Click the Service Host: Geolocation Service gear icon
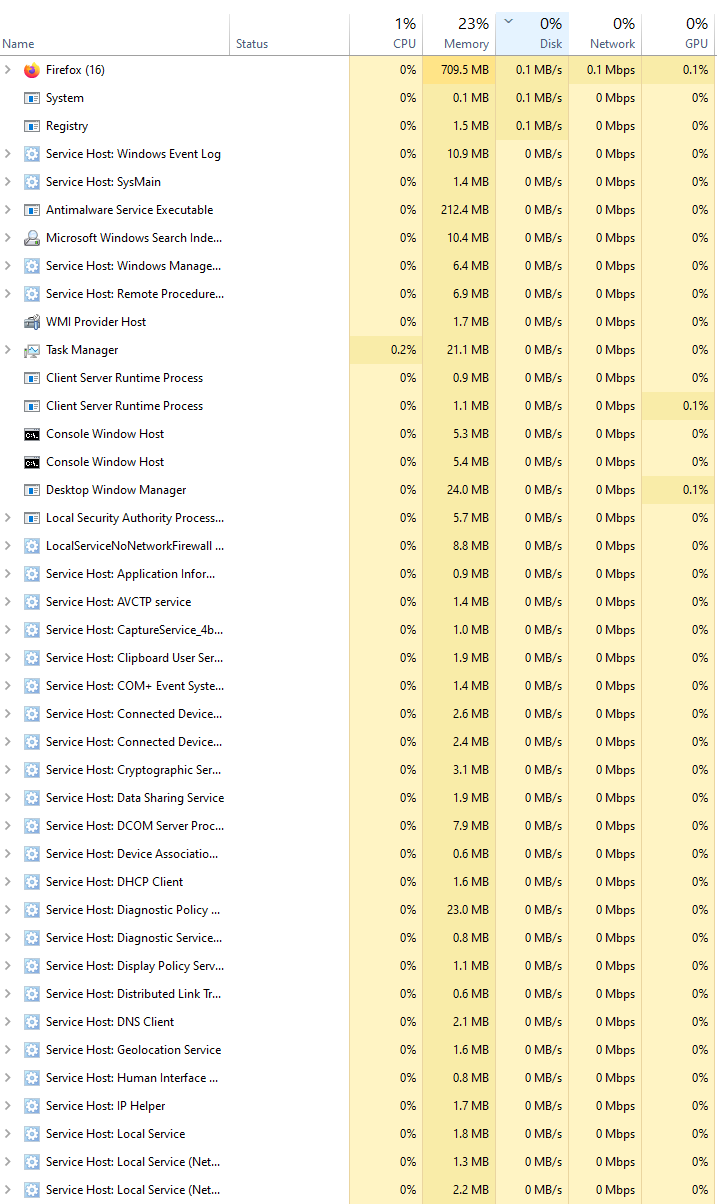This screenshot has width=717, height=1204. pos(31,1050)
